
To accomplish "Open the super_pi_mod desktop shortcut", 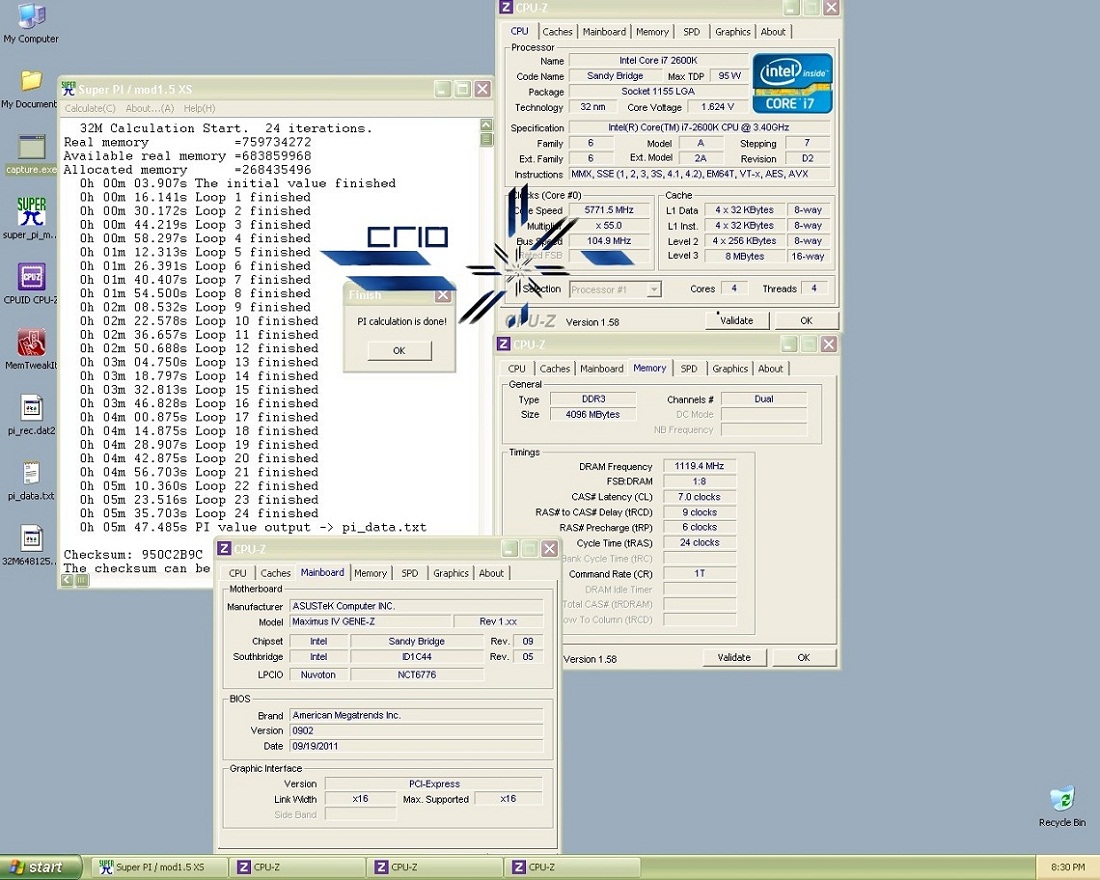I will pos(31,213).
